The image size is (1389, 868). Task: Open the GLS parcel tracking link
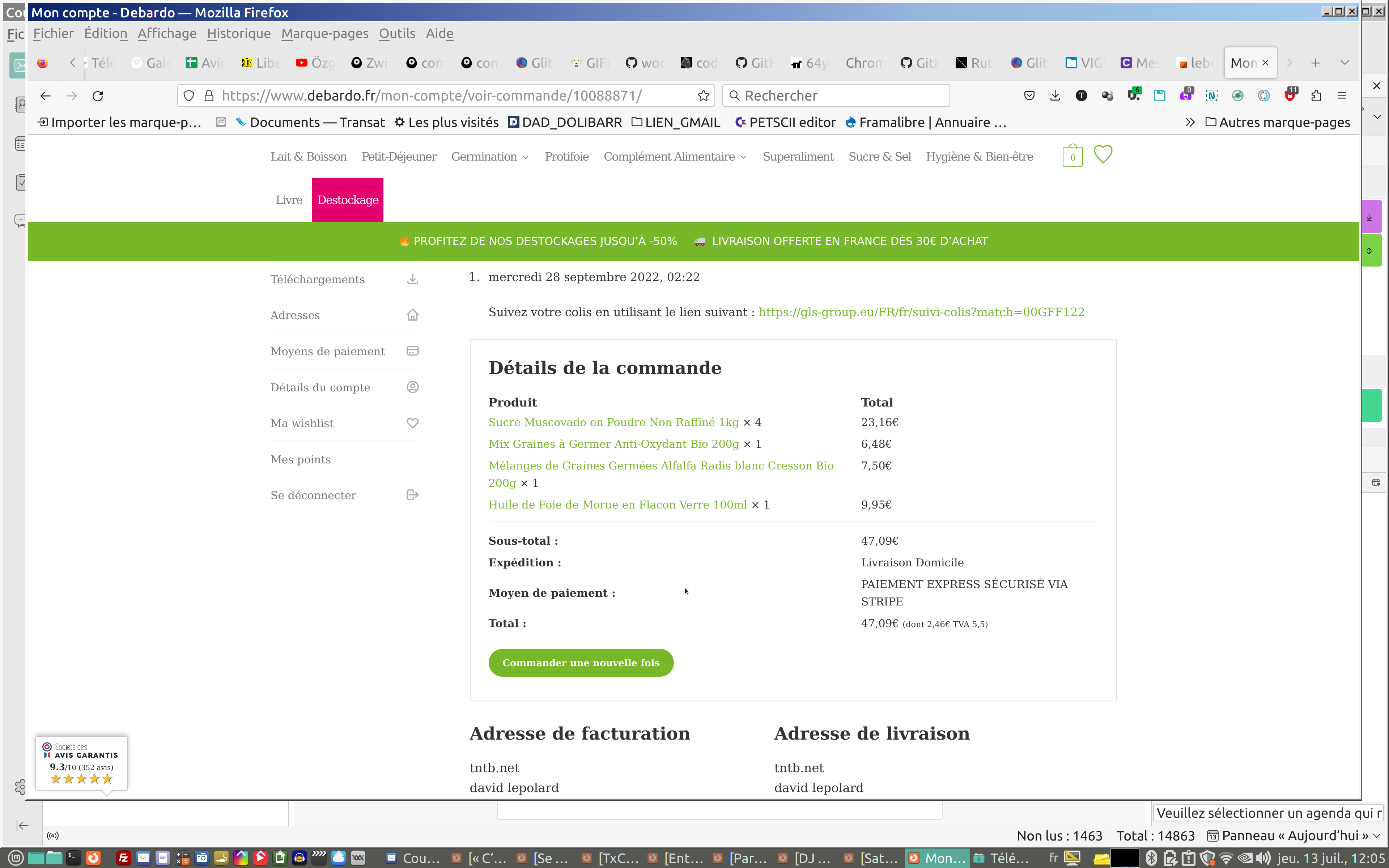[x=921, y=312]
